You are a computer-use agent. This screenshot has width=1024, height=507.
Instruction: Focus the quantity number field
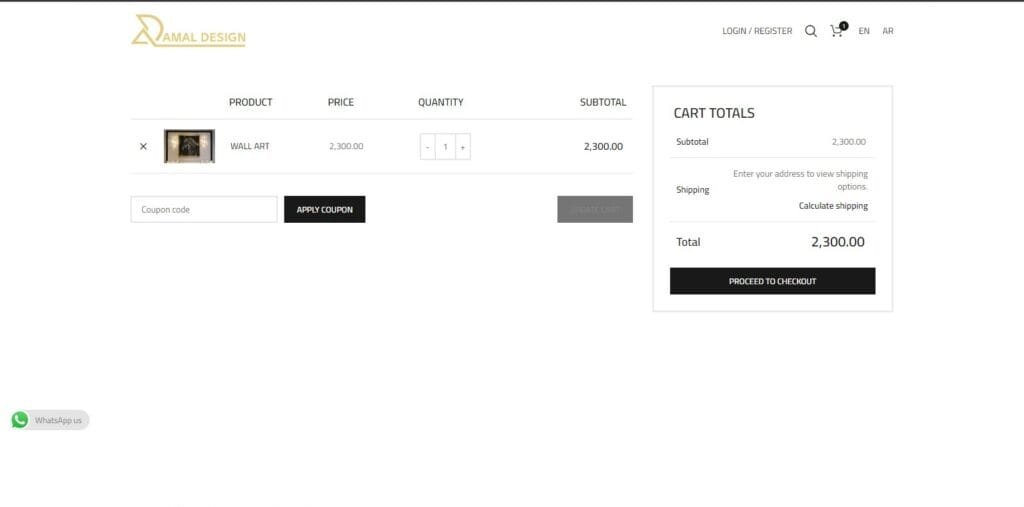(445, 147)
